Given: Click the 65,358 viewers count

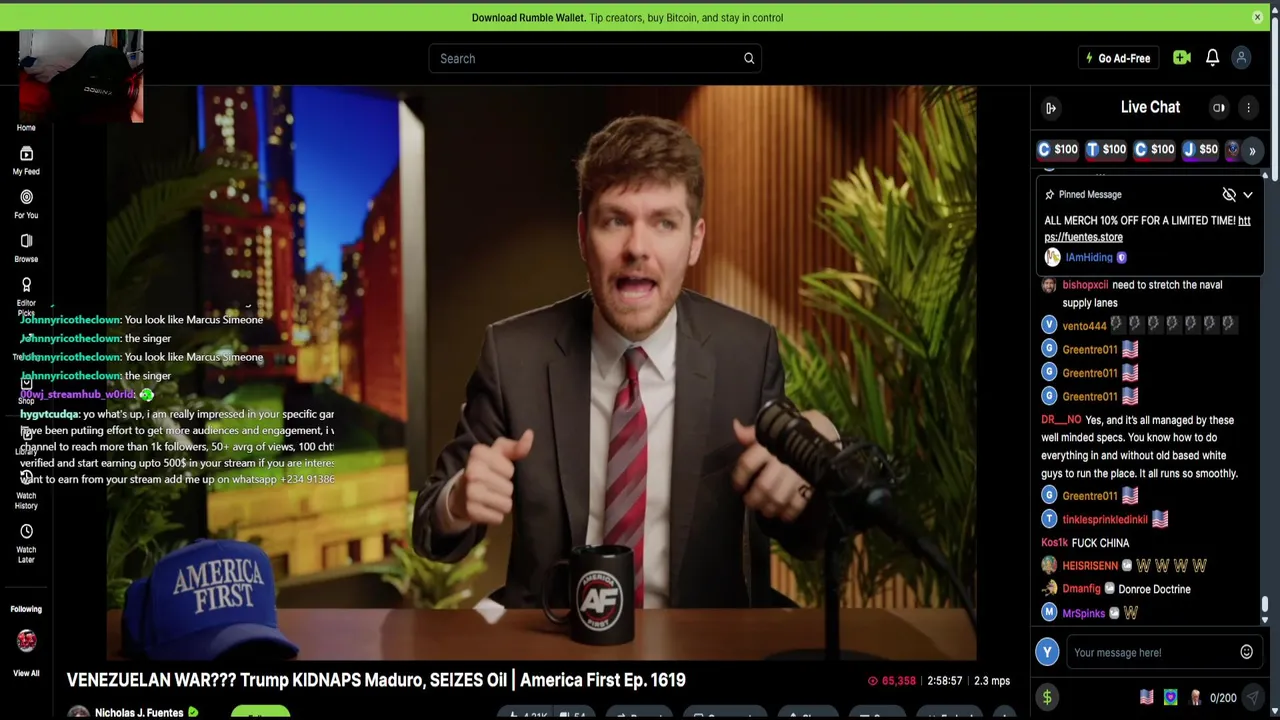Looking at the screenshot, I should tap(891, 681).
